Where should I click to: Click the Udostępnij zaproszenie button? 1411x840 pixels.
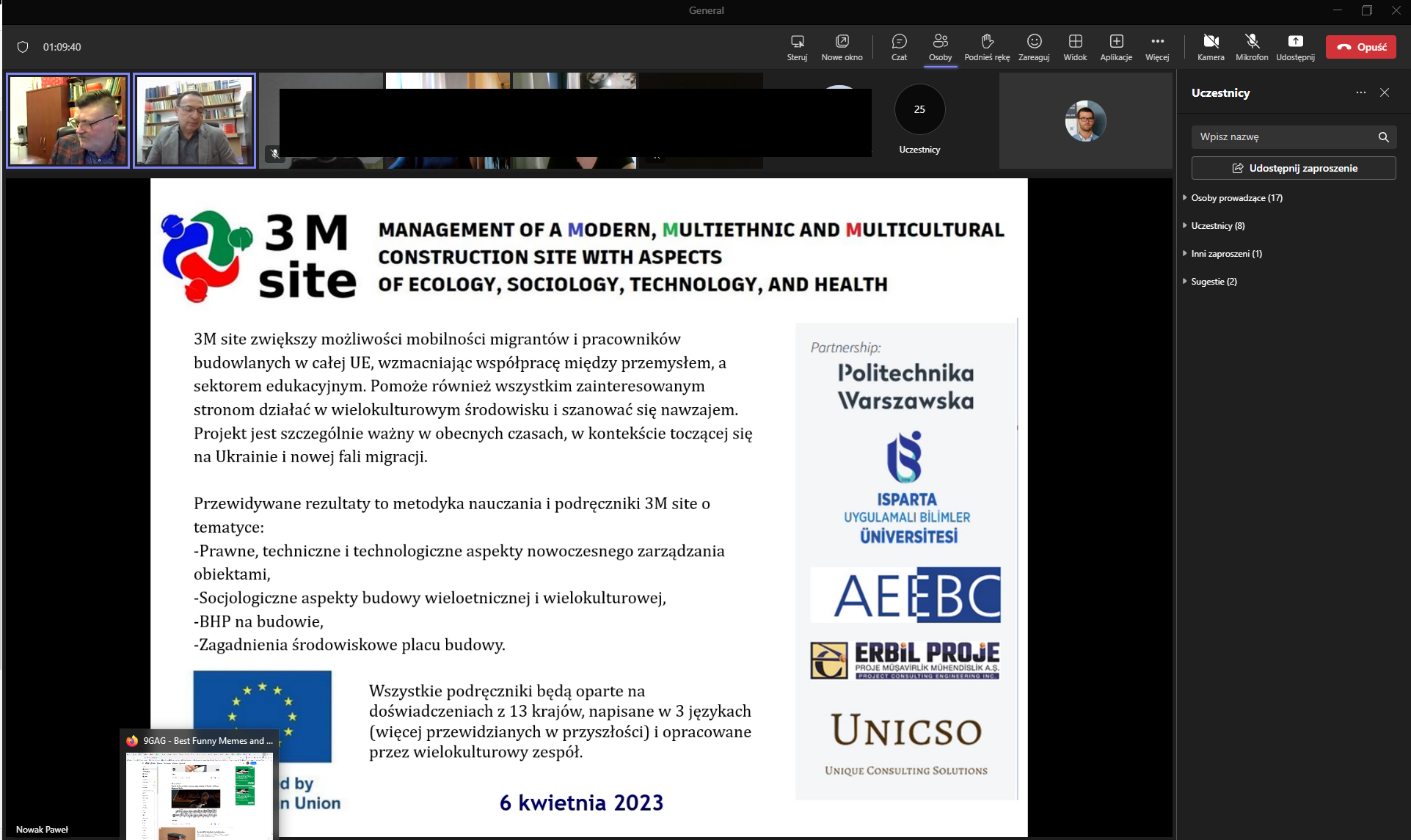point(1294,168)
